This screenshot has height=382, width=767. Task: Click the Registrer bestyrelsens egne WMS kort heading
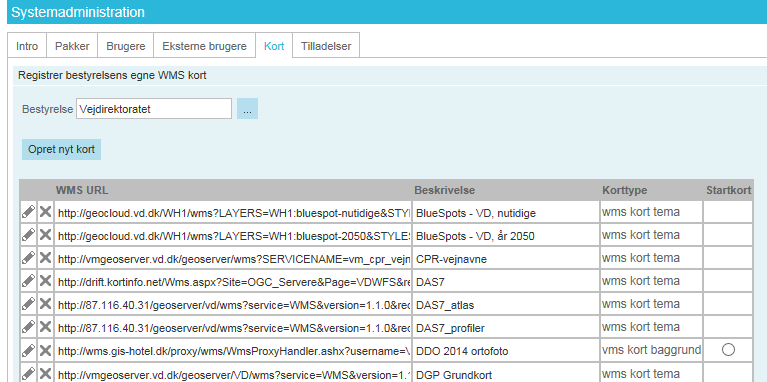(112, 76)
